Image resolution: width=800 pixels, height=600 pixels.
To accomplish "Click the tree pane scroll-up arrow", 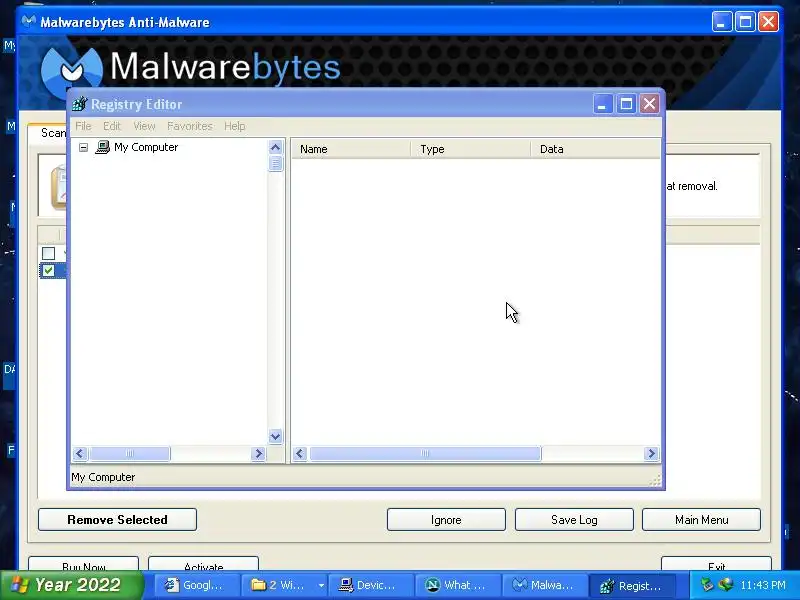I will (x=276, y=147).
